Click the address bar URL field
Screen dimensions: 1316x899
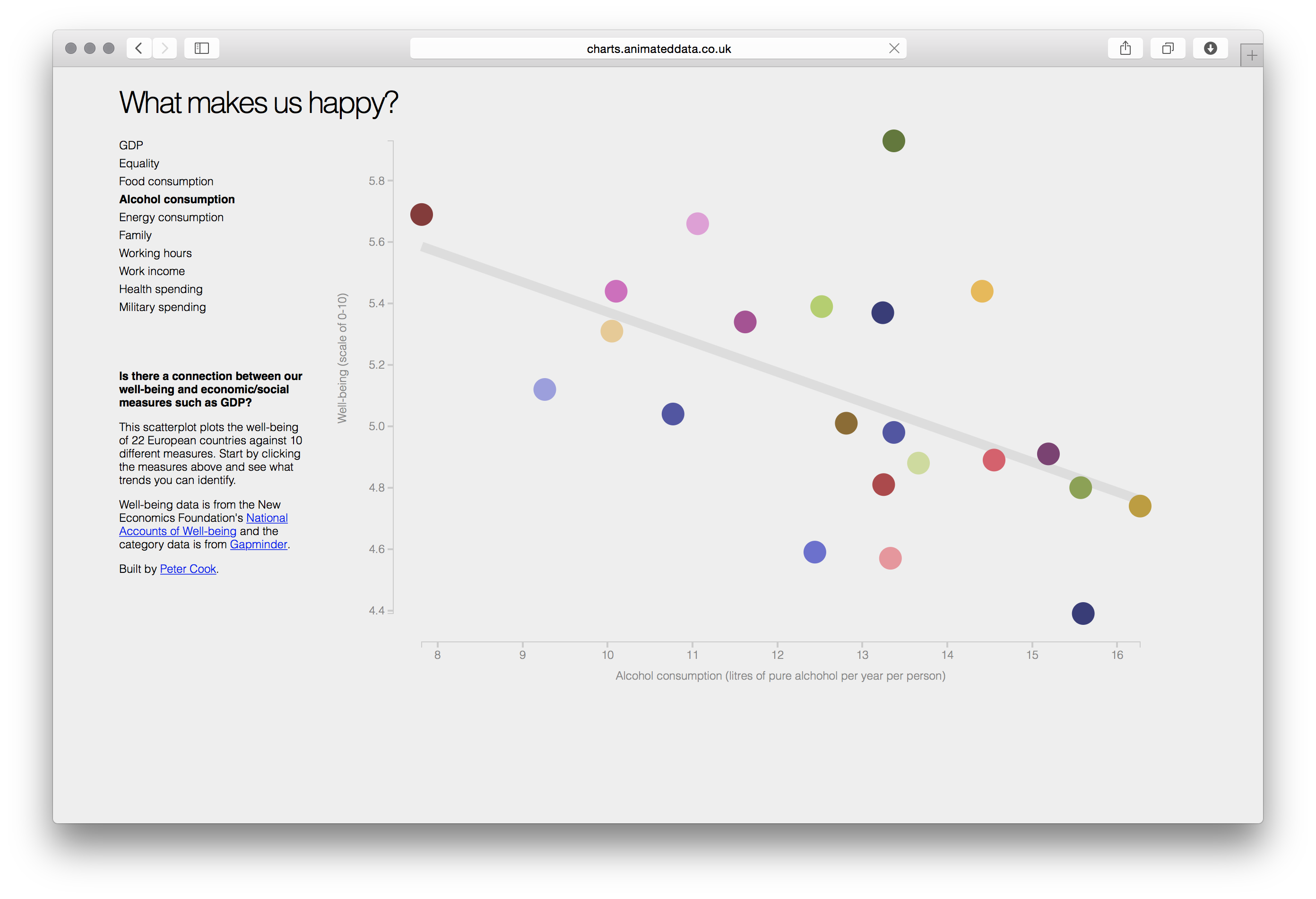tap(658, 49)
